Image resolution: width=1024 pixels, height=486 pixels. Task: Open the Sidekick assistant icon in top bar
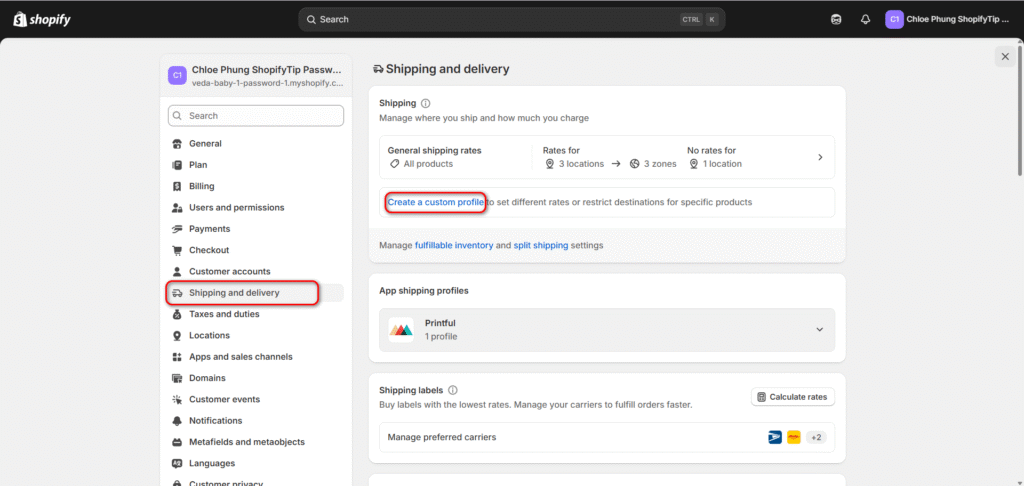[836, 20]
